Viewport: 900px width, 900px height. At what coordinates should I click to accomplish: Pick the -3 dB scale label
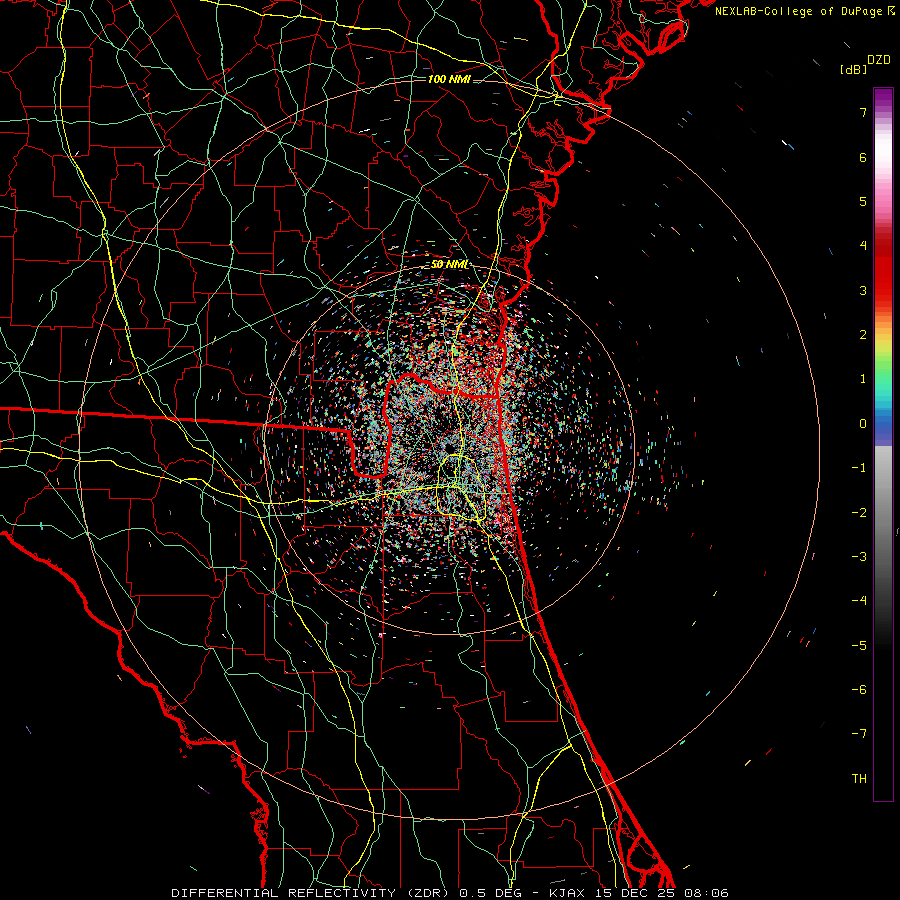859,557
